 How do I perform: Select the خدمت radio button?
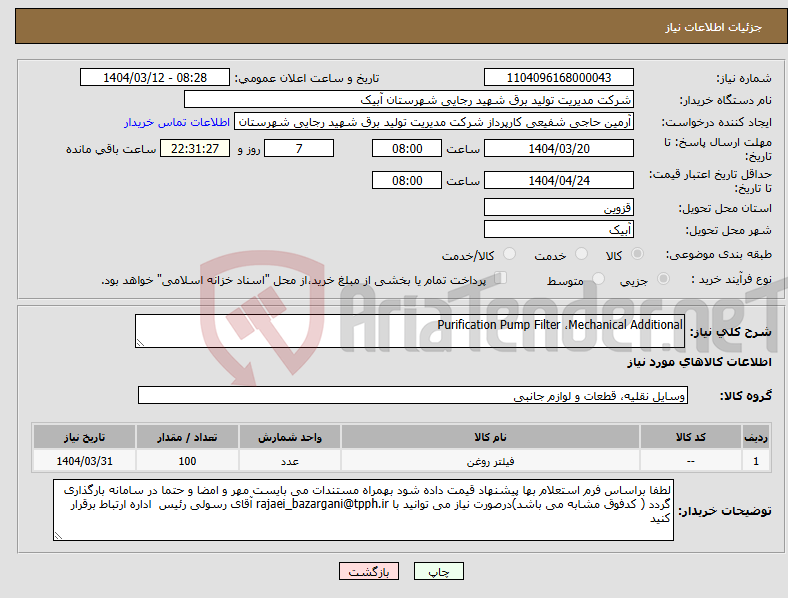581,254
